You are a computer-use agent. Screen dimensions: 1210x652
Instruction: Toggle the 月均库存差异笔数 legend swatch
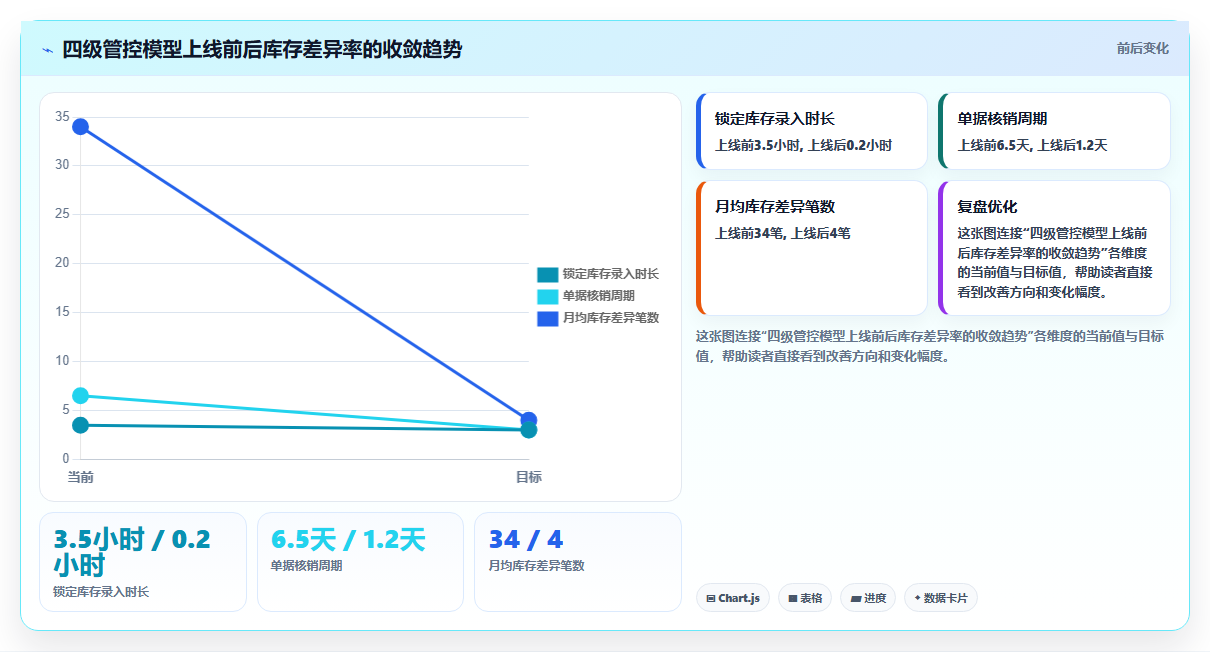tap(547, 318)
